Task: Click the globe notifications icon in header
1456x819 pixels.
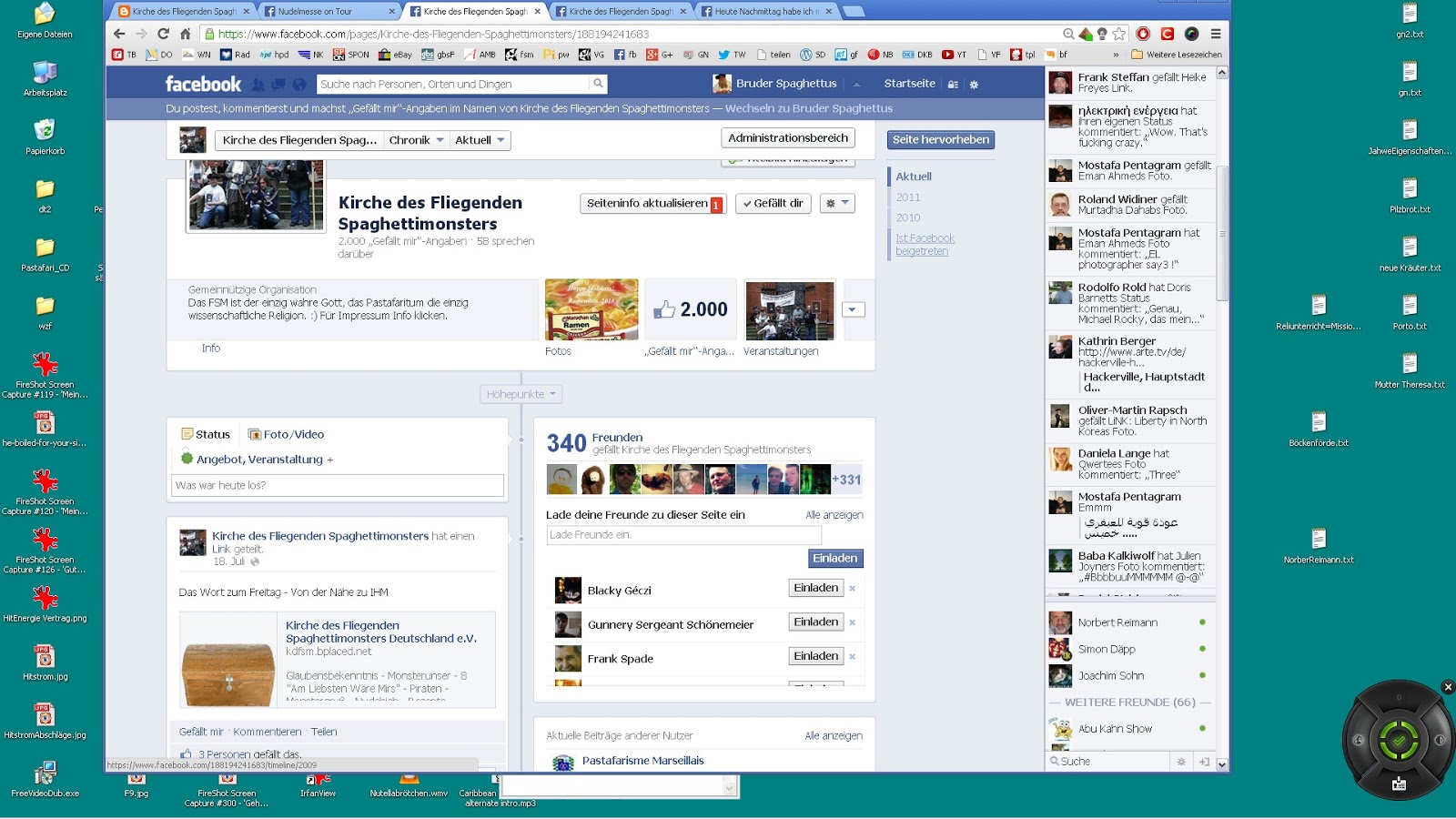Action: point(299,85)
